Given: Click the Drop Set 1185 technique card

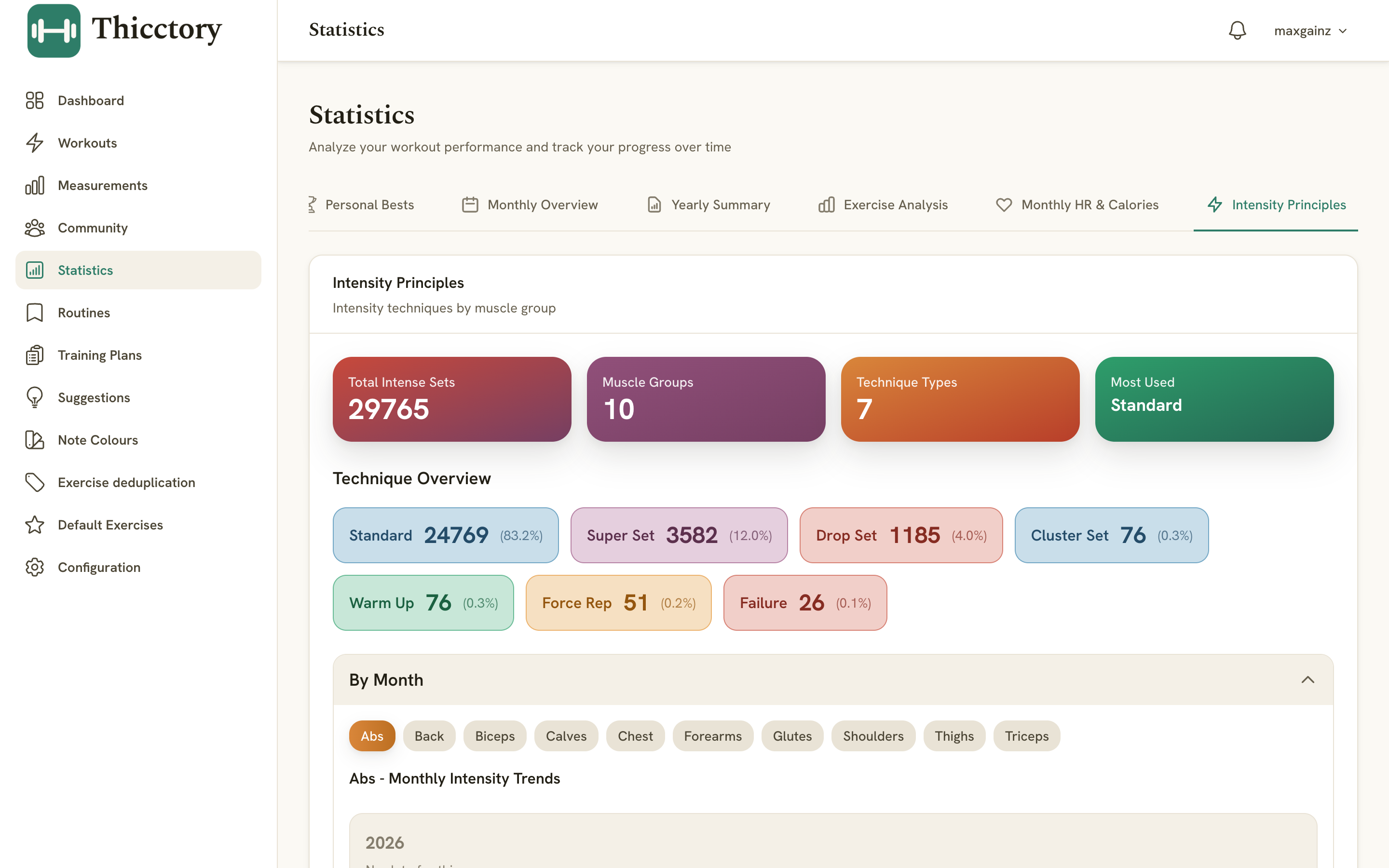Looking at the screenshot, I should click(901, 535).
